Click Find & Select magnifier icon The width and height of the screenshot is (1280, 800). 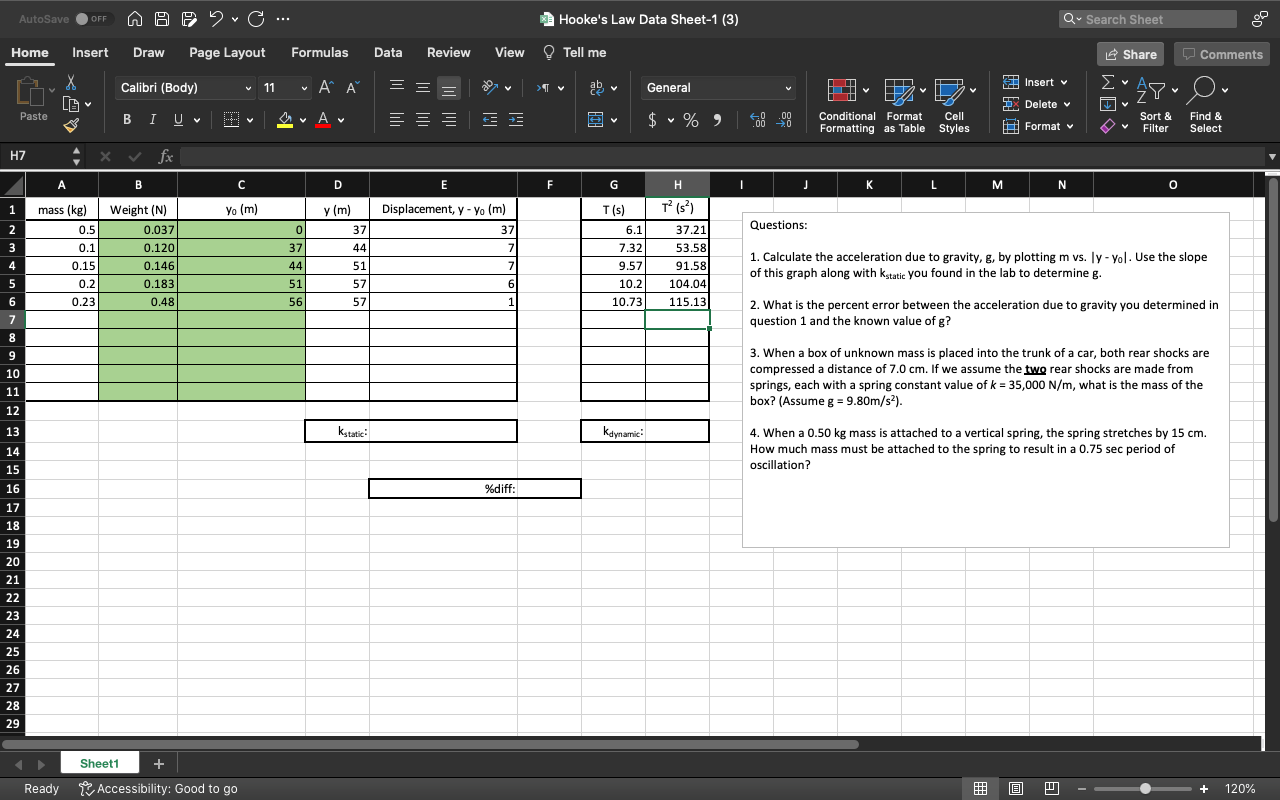click(x=1205, y=90)
